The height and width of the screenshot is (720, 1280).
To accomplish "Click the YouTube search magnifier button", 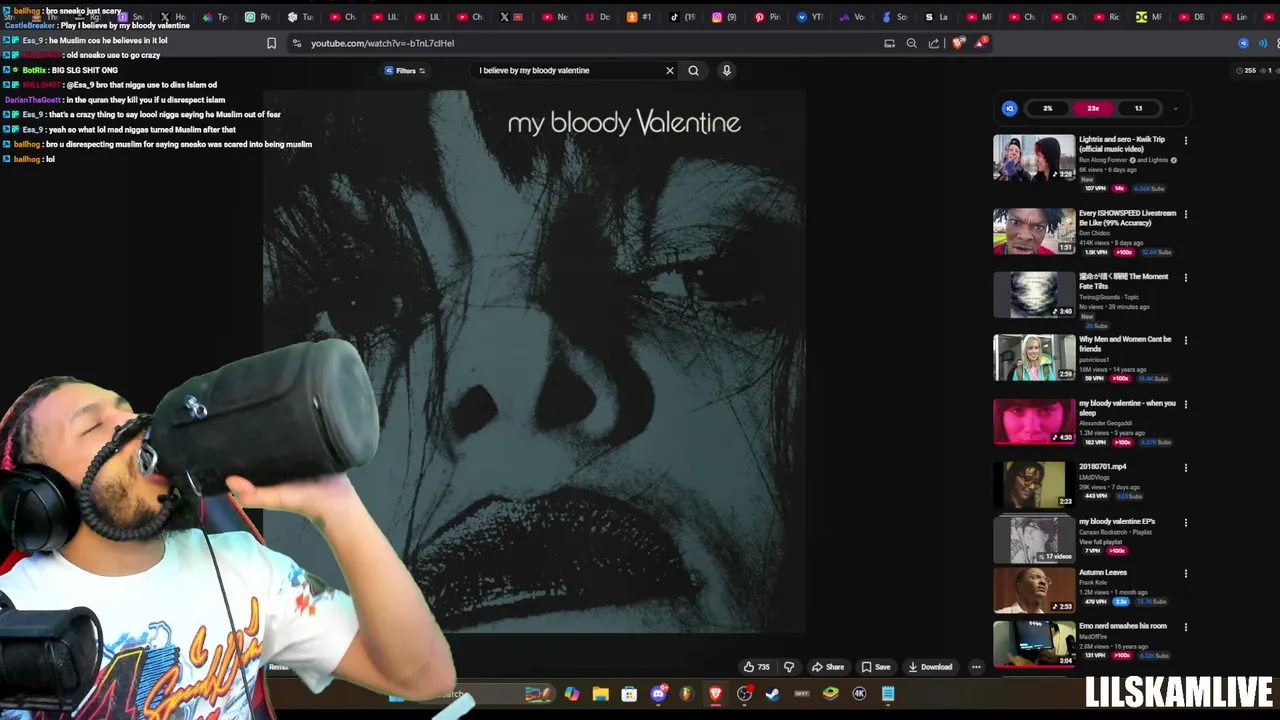I will (693, 70).
